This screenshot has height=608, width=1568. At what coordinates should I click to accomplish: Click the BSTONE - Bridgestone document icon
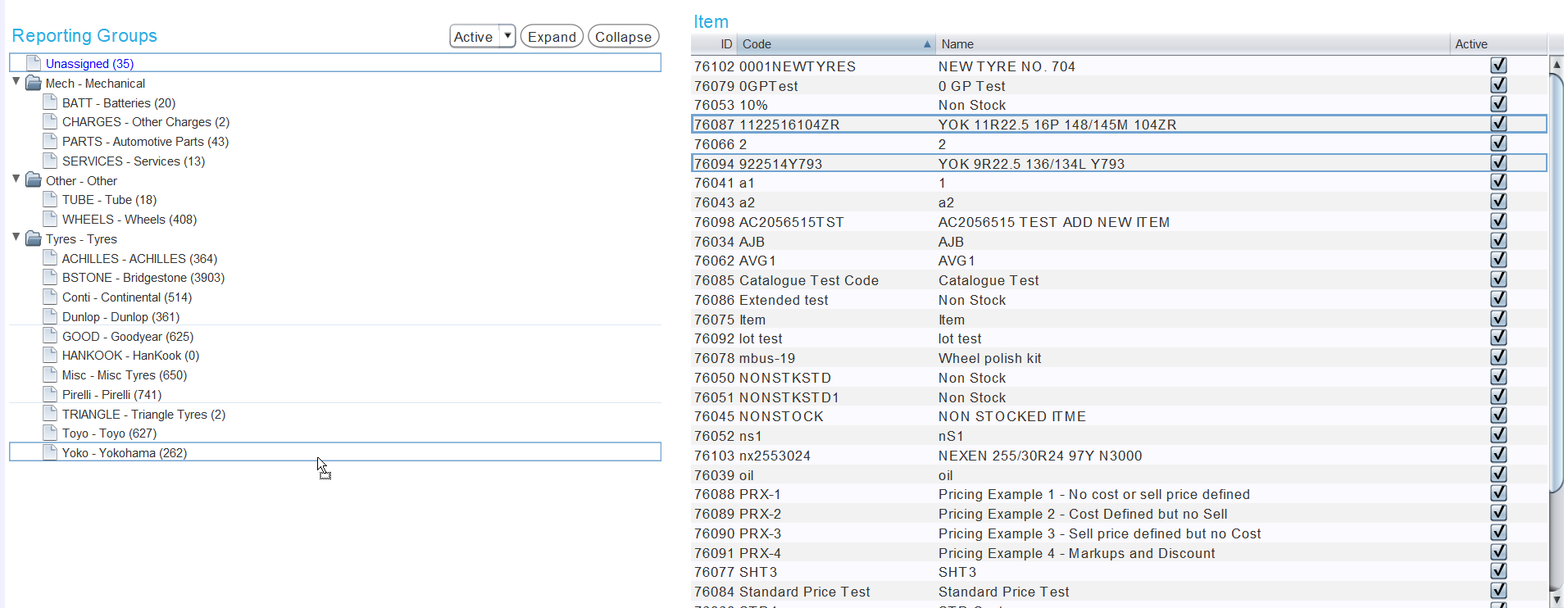tap(50, 277)
